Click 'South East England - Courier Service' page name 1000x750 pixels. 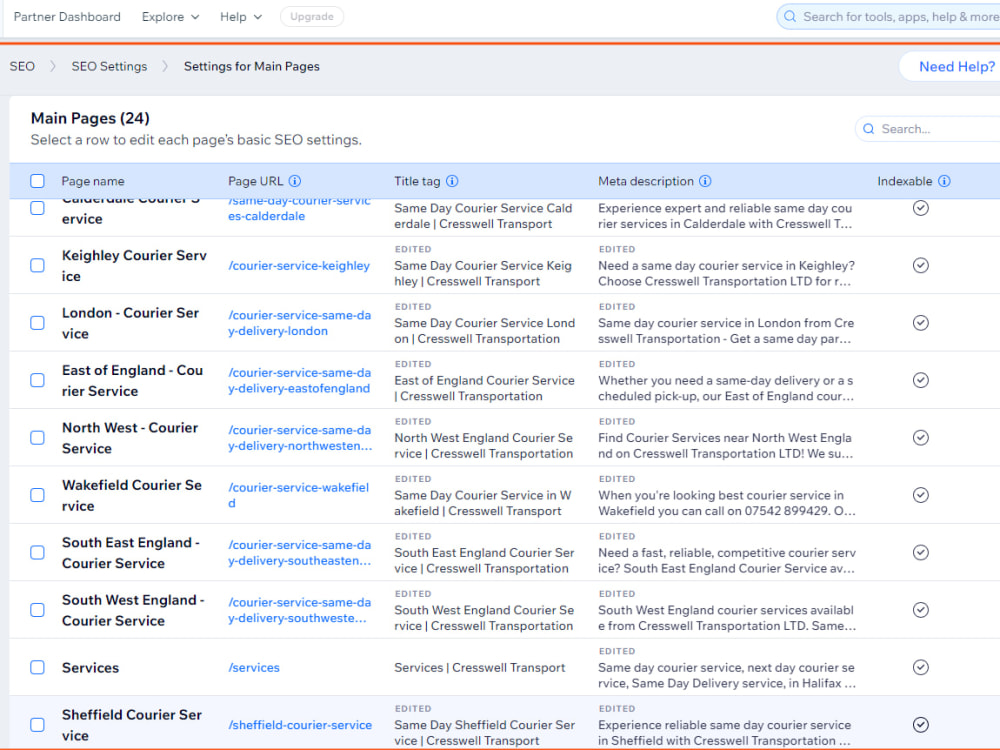(131, 552)
